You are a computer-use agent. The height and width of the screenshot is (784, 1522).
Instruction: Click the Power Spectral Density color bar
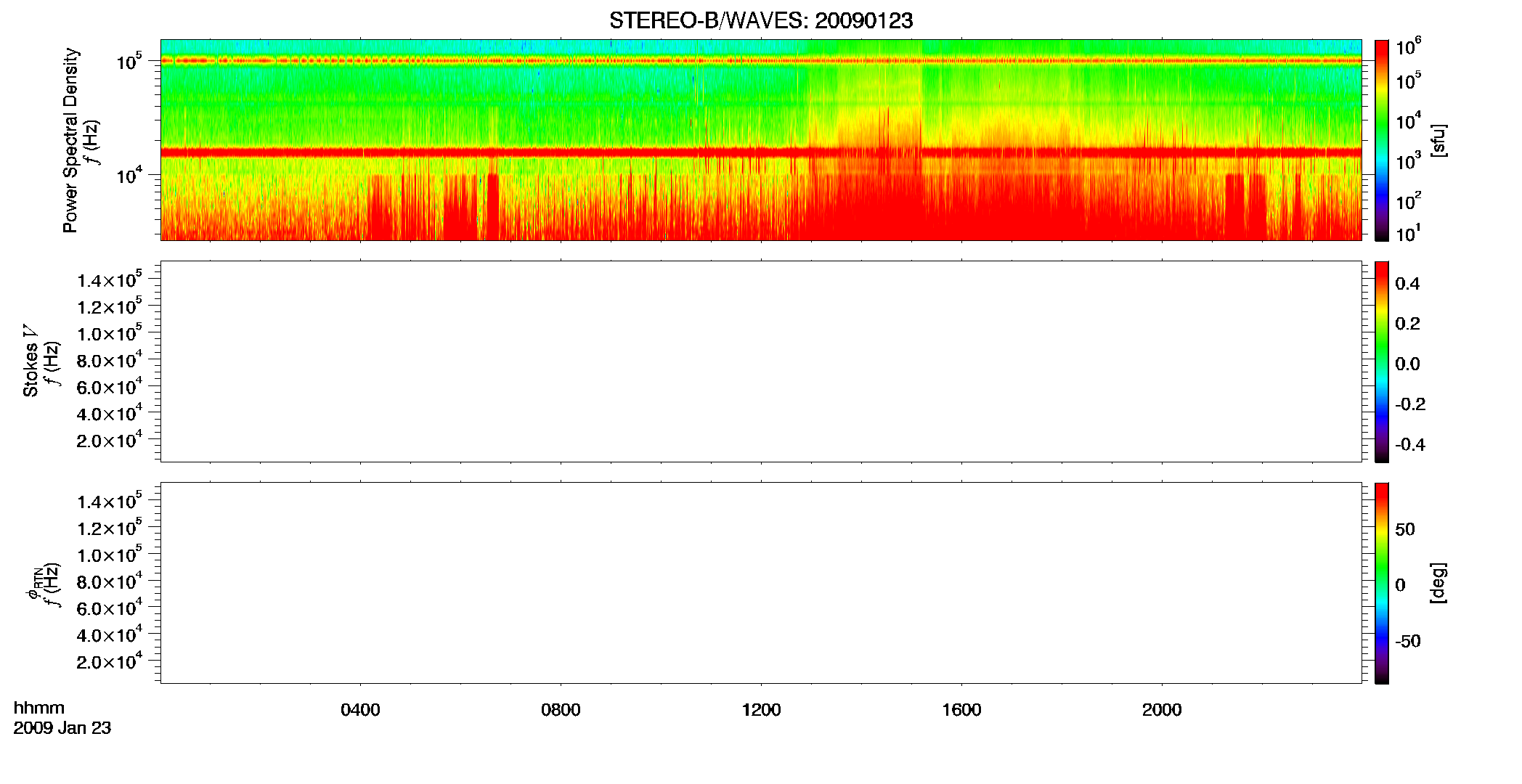(x=1382, y=140)
